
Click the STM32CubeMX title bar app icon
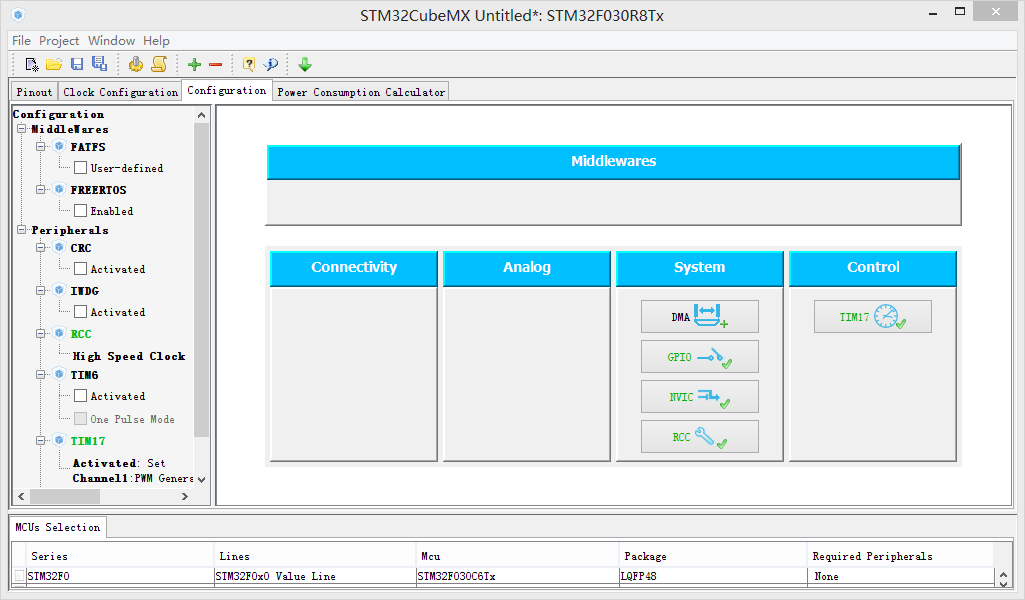pos(18,14)
